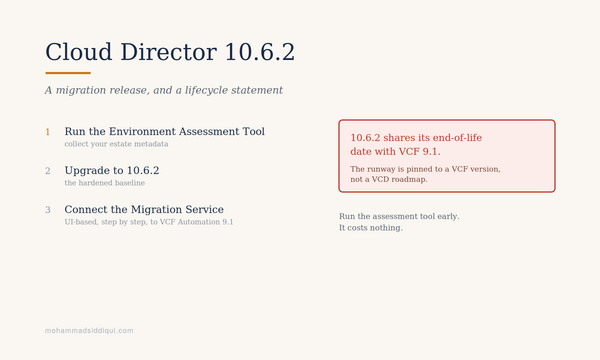Click the caption 'the hardened baseline'

[104, 183]
